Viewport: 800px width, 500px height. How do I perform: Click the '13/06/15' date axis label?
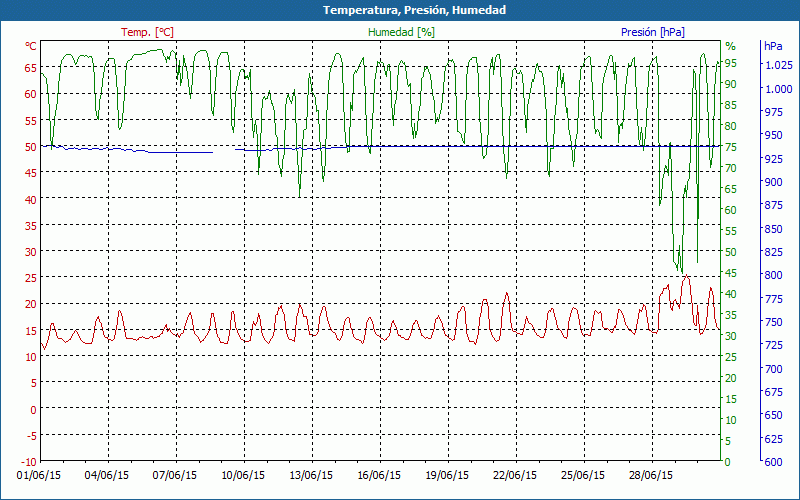pyautogui.click(x=311, y=475)
